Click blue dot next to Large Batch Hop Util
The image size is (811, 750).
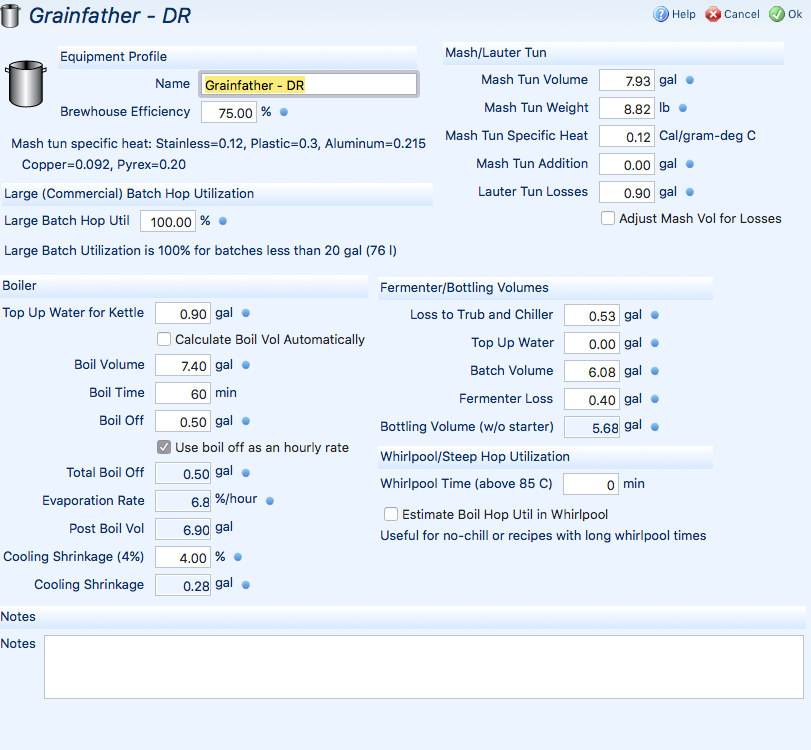tap(222, 221)
